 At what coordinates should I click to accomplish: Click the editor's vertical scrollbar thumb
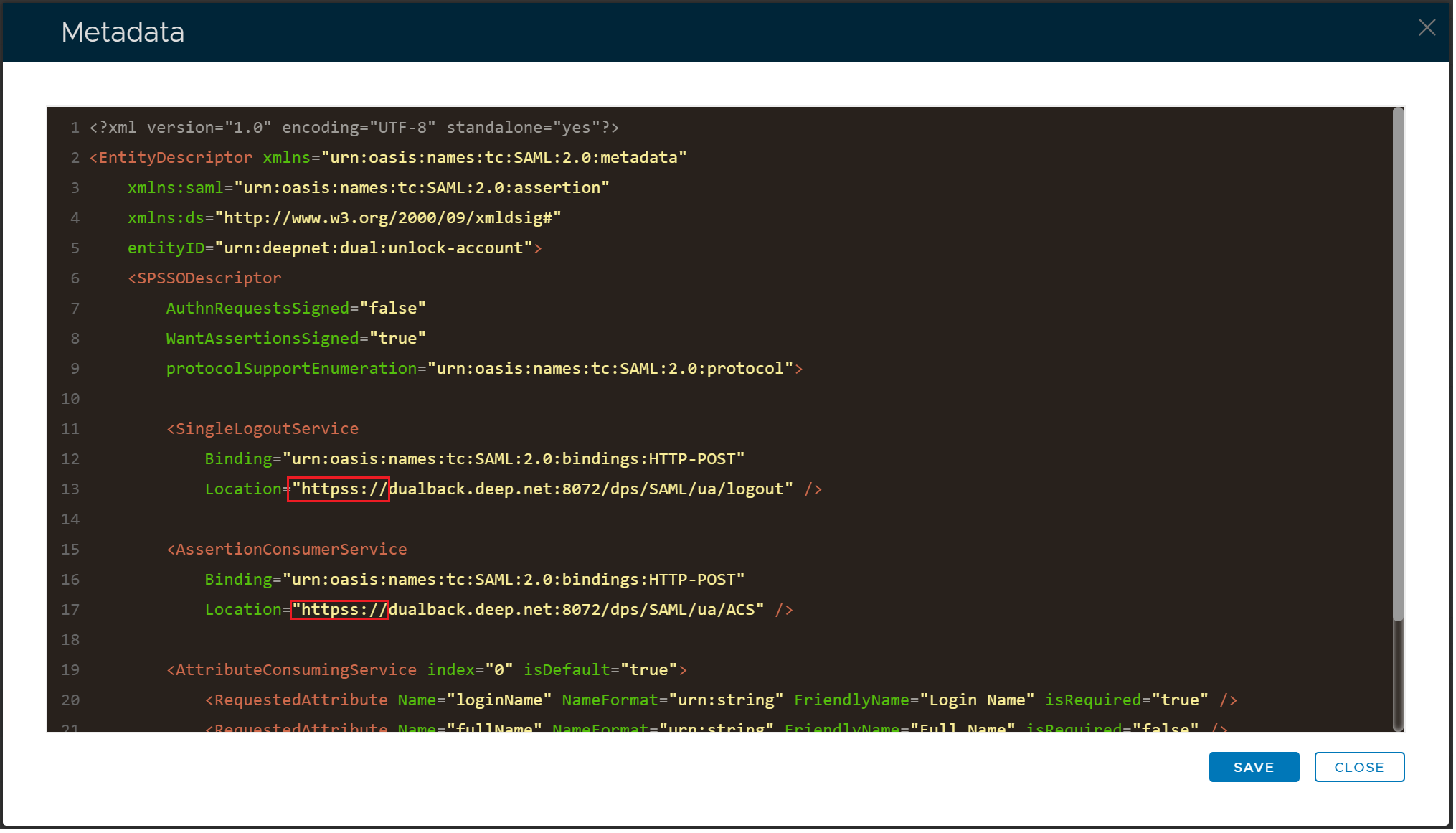[1397, 364]
